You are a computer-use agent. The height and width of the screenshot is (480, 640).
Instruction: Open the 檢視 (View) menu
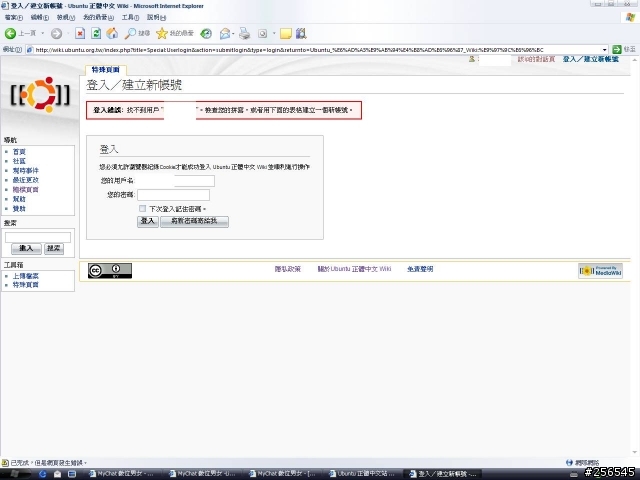point(65,17)
